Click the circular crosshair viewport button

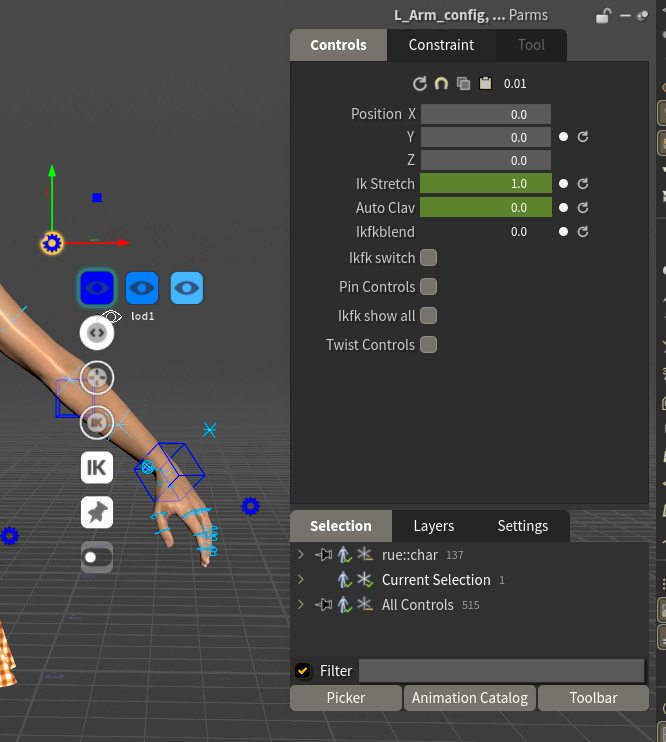(x=97, y=378)
